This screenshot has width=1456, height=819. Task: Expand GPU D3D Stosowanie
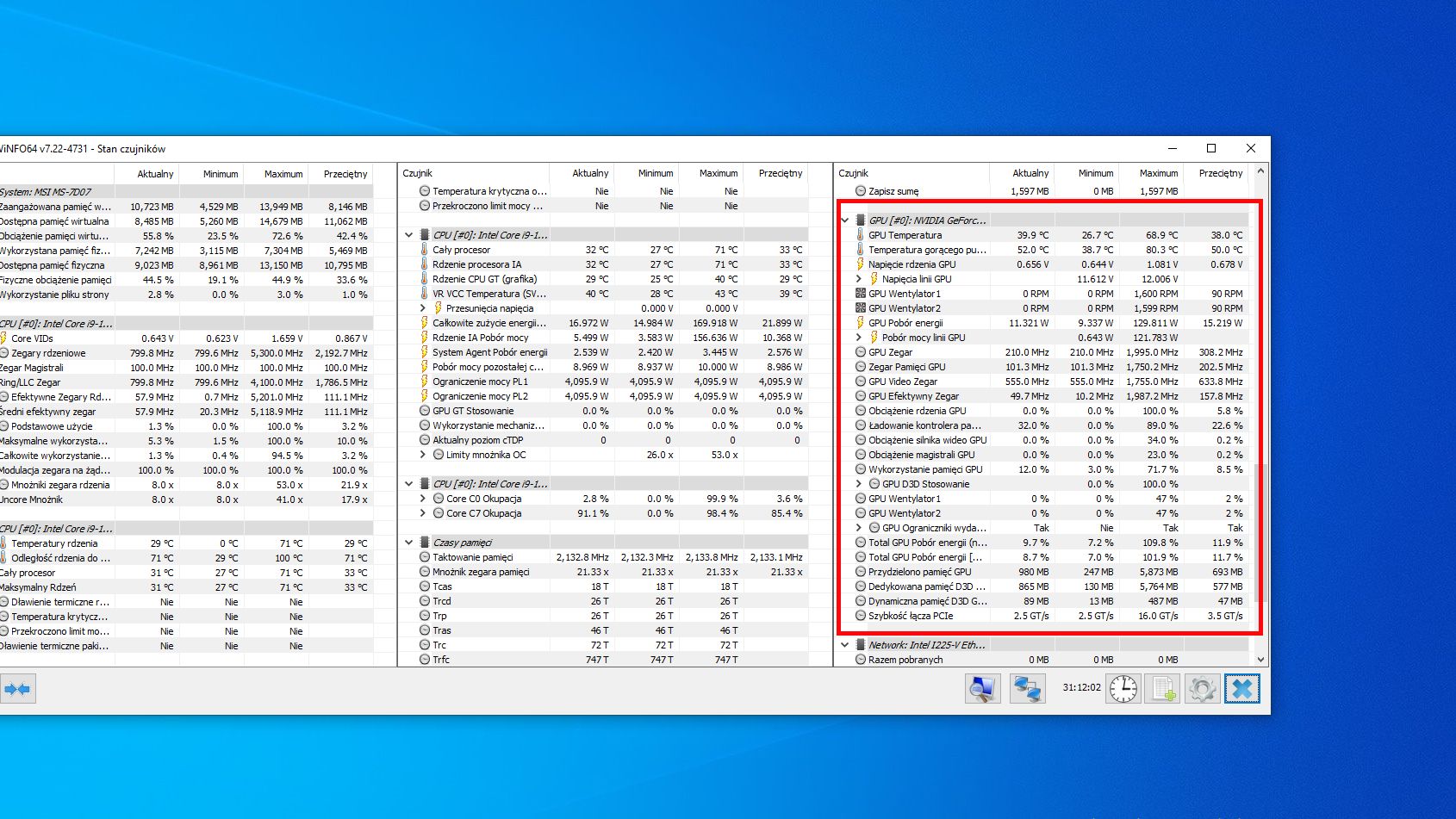(x=858, y=484)
